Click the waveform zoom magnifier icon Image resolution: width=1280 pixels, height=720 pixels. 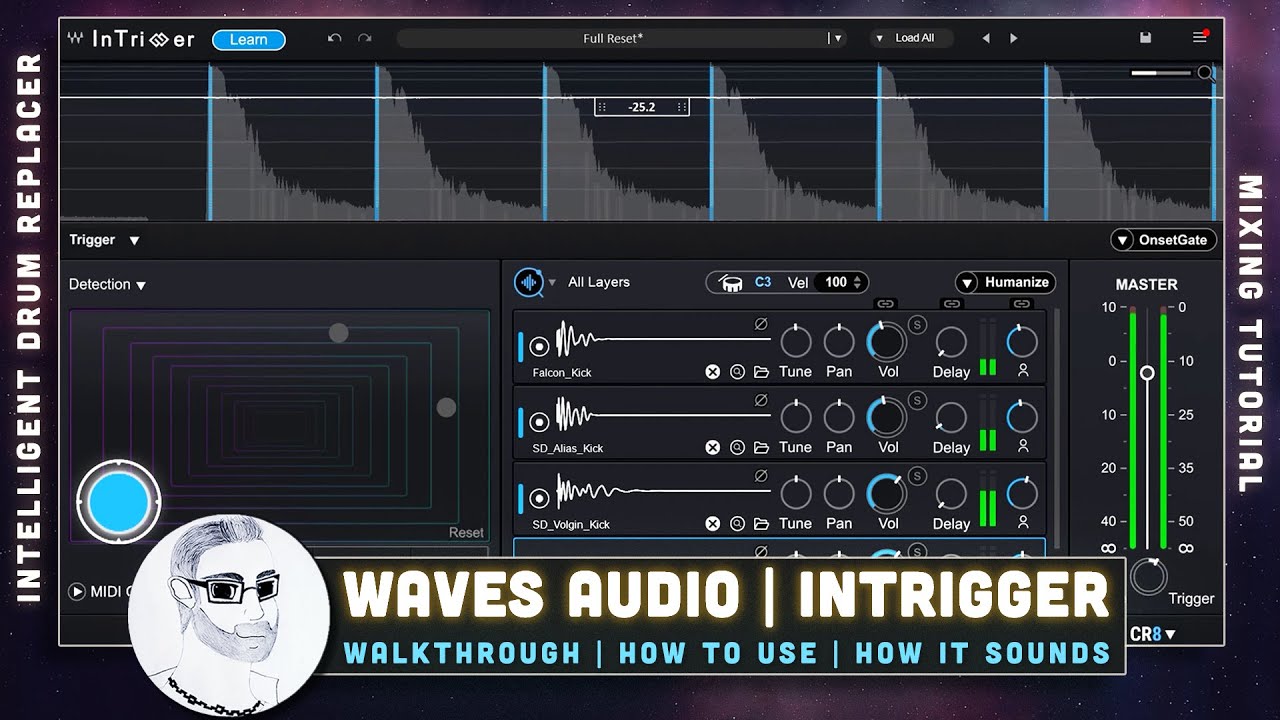point(1206,73)
